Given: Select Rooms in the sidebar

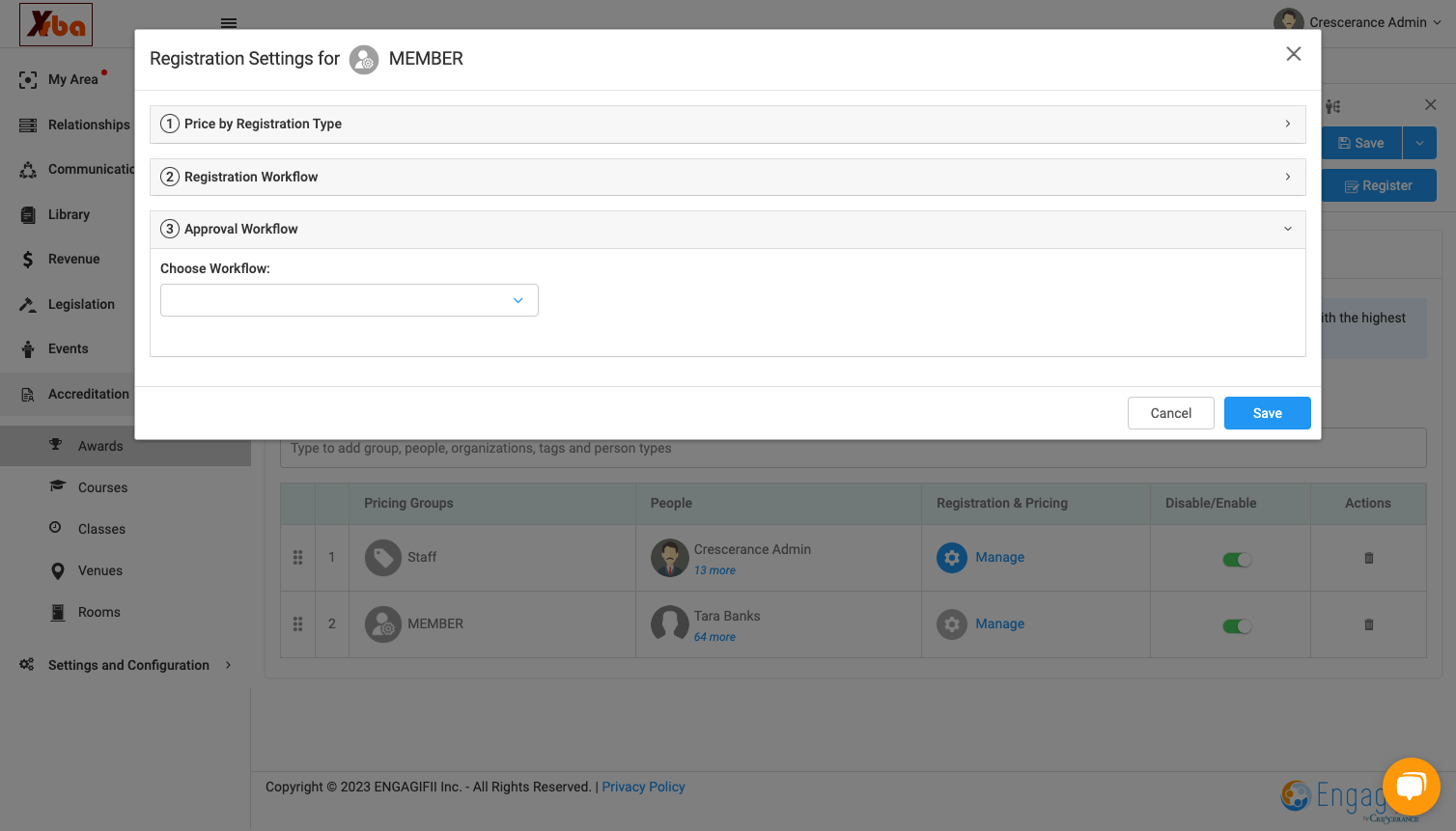Looking at the screenshot, I should pyautogui.click(x=99, y=612).
